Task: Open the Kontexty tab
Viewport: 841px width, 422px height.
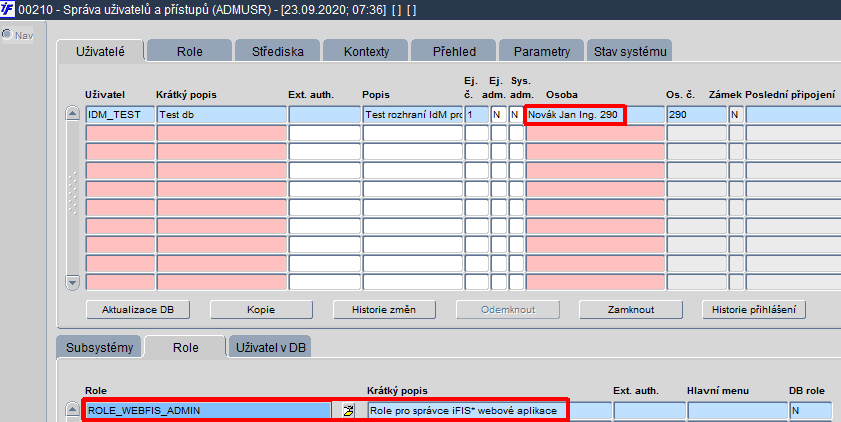Action: [x=366, y=51]
